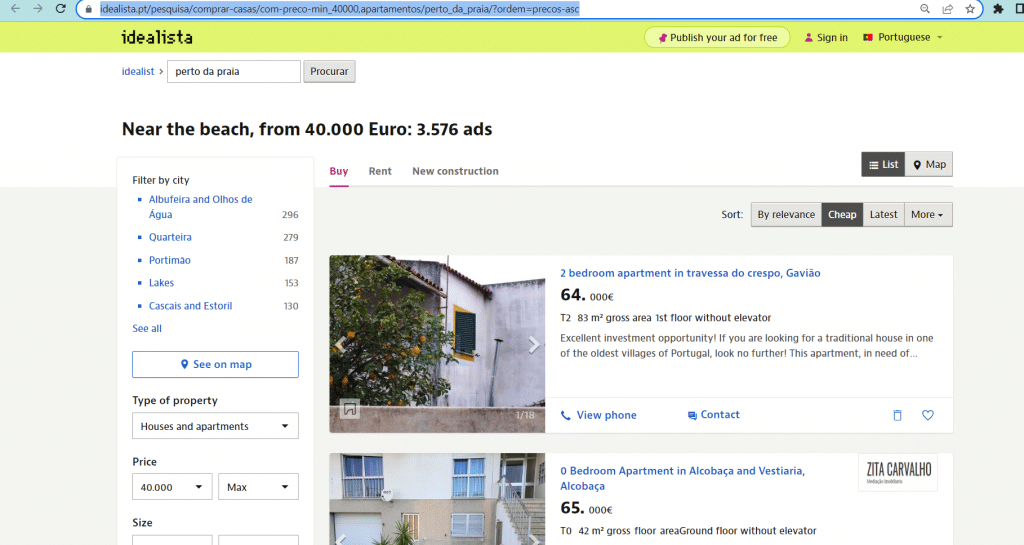This screenshot has width=1024, height=545.
Task: Open the 40.000 minimum price dropdown
Action: pyautogui.click(x=172, y=487)
